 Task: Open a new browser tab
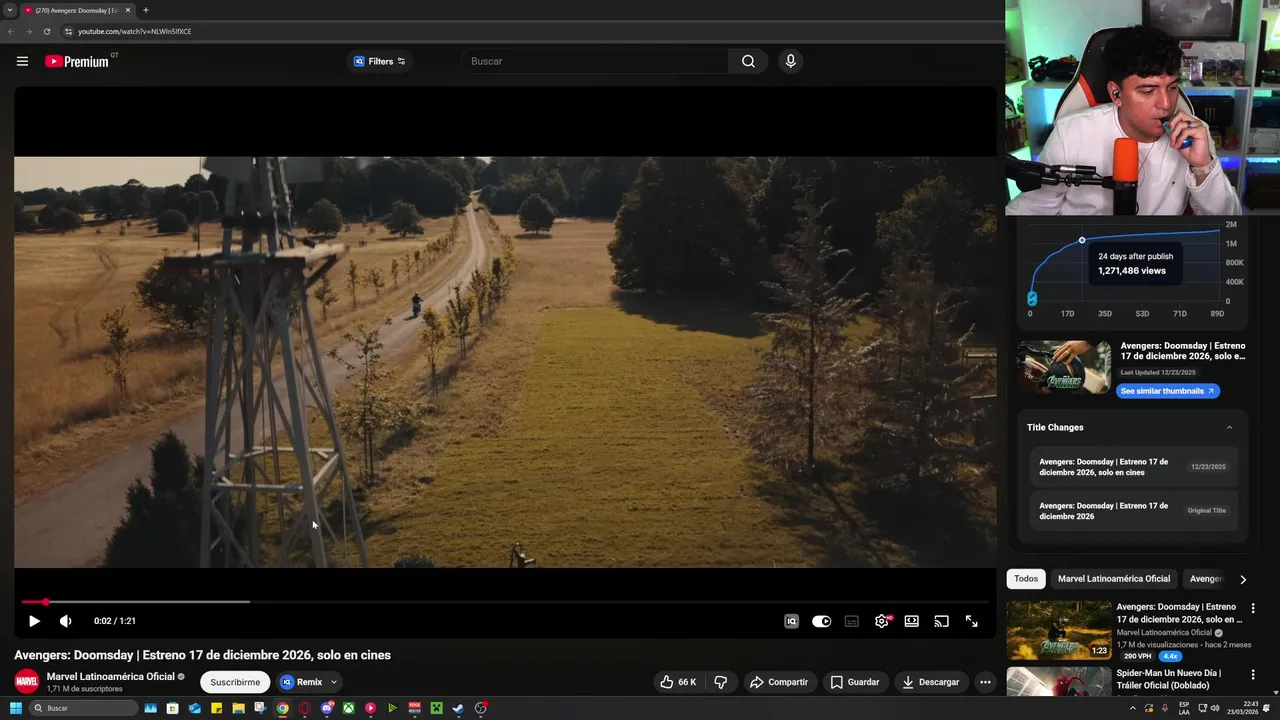[146, 10]
